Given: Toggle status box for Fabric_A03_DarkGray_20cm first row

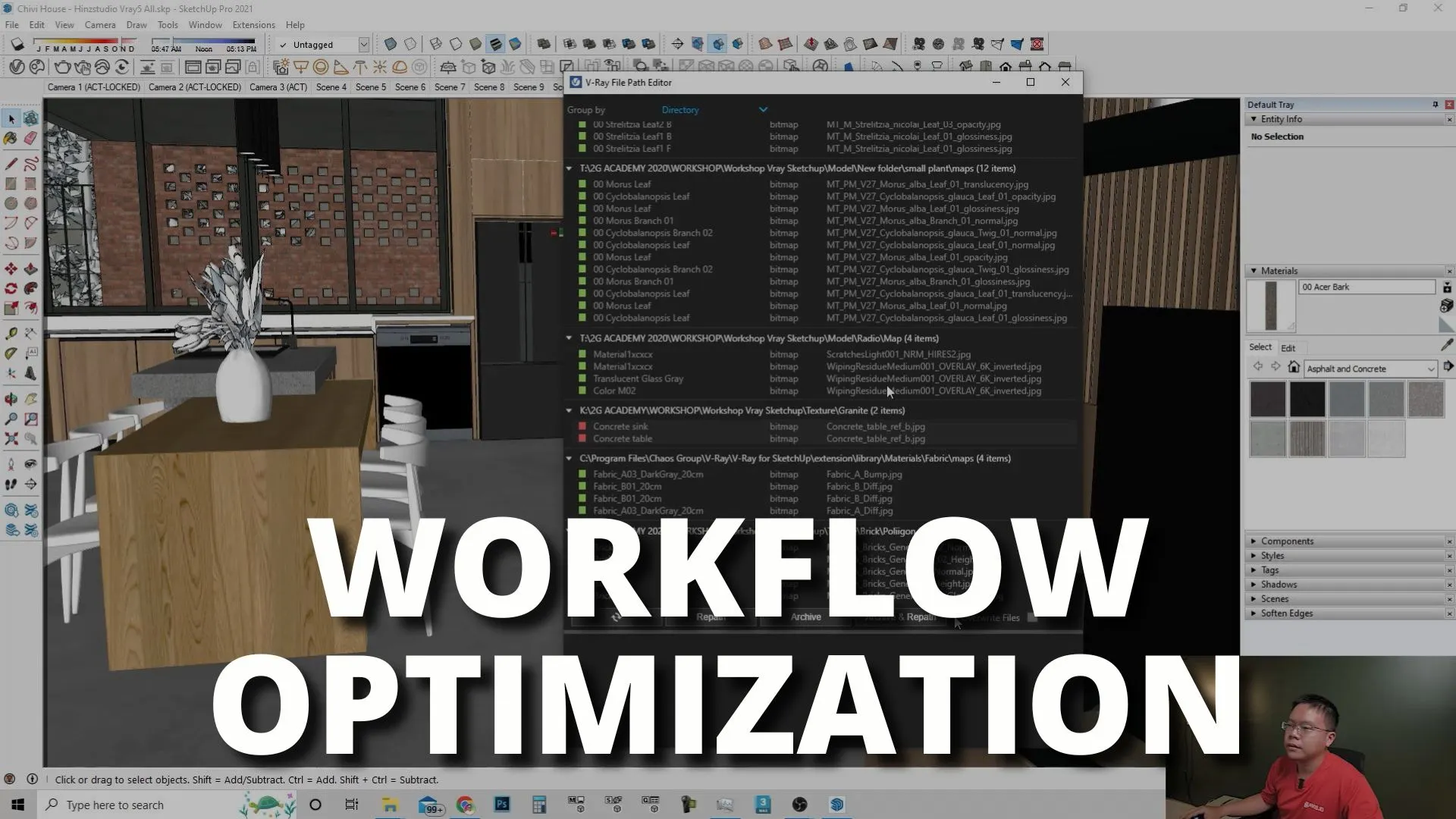Looking at the screenshot, I should tap(582, 474).
